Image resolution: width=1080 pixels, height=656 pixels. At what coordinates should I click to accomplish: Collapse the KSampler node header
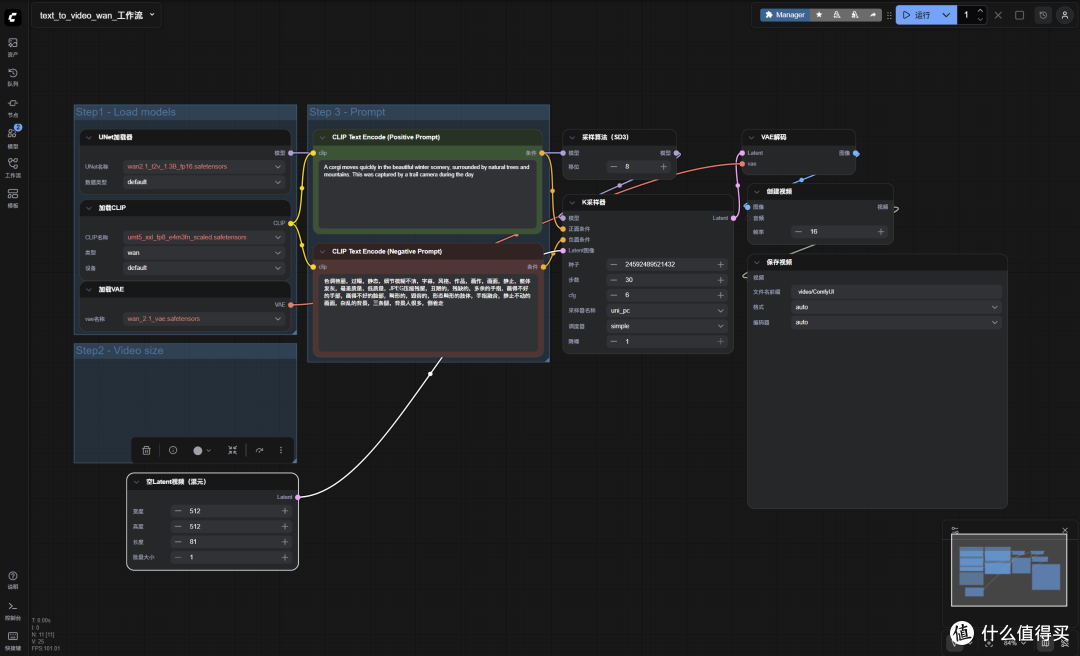click(x=572, y=203)
